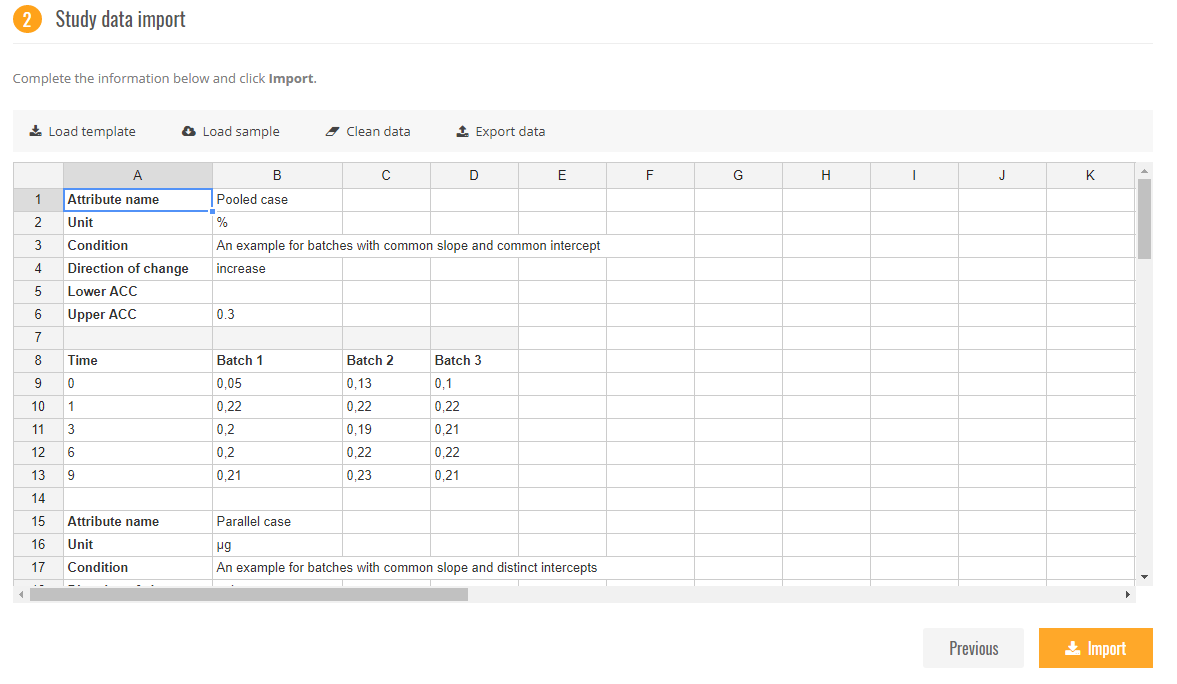Select row 1 header
1177x684 pixels.
point(38,200)
